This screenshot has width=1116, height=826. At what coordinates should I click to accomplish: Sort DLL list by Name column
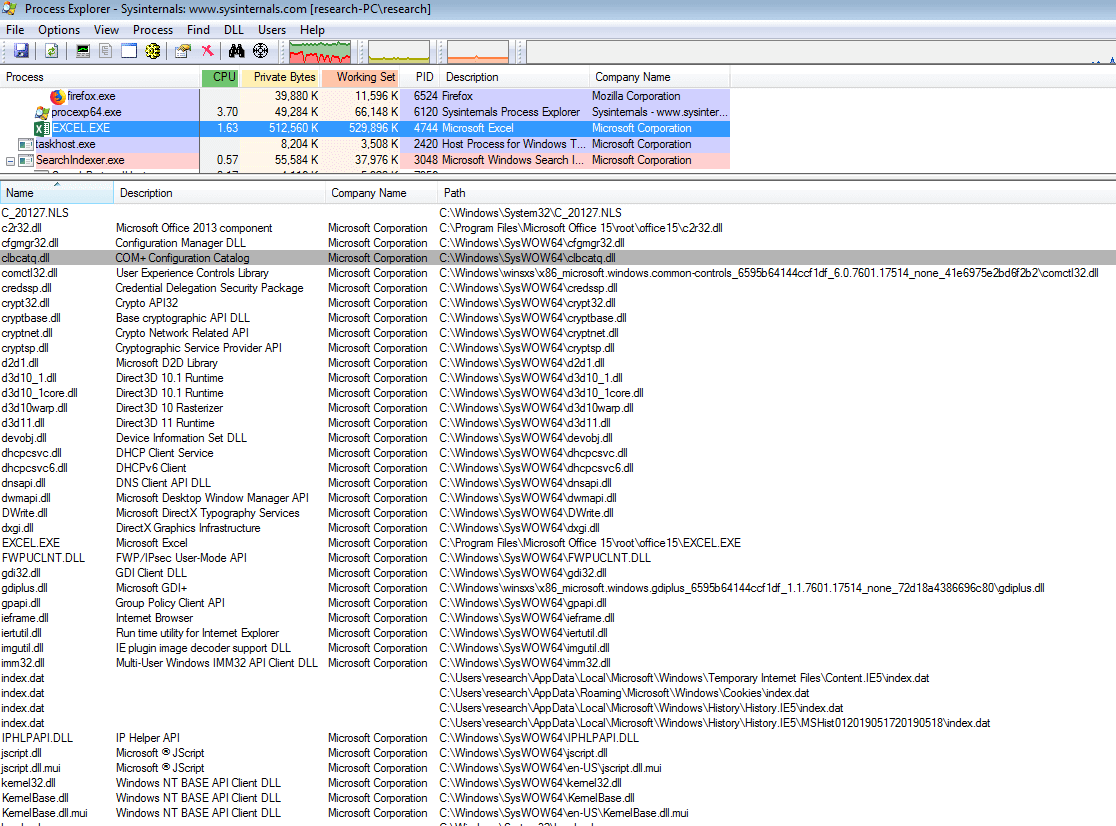point(57,193)
